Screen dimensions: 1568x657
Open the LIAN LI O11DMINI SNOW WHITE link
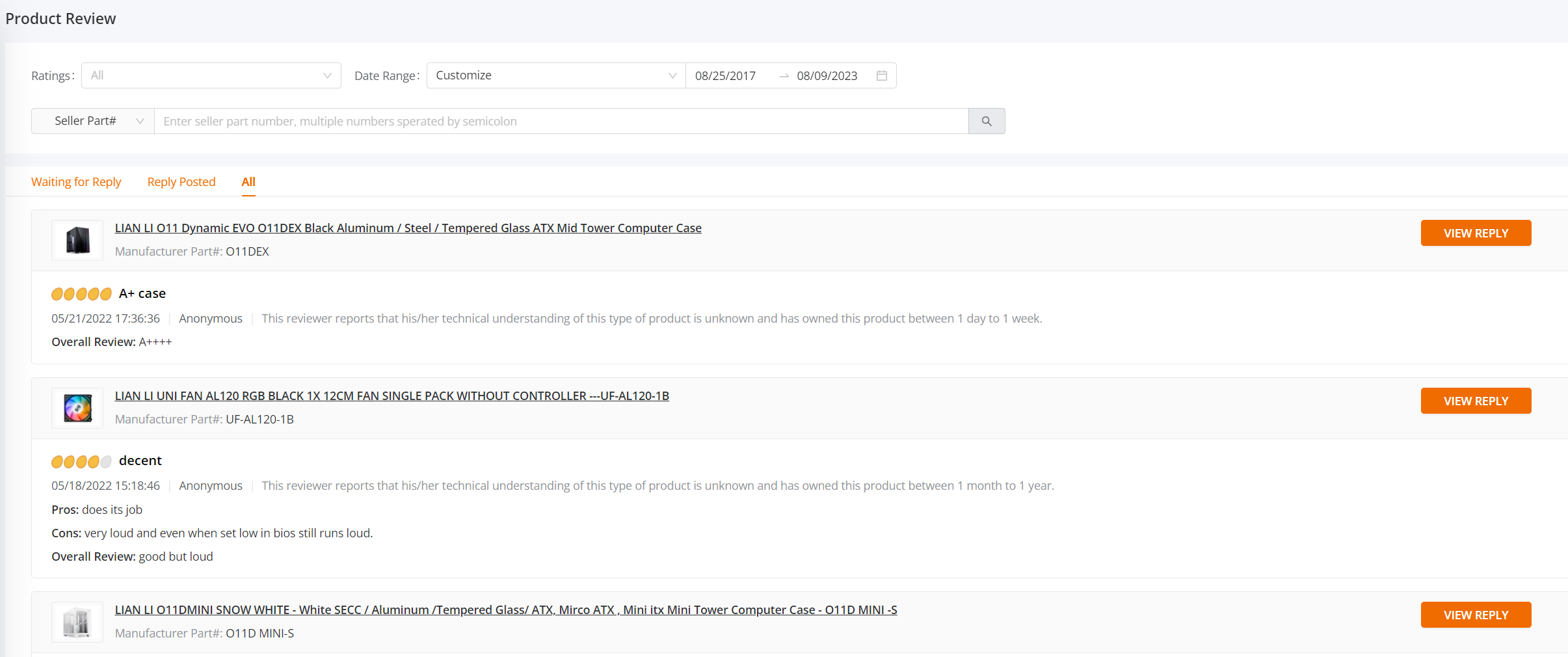tap(506, 610)
